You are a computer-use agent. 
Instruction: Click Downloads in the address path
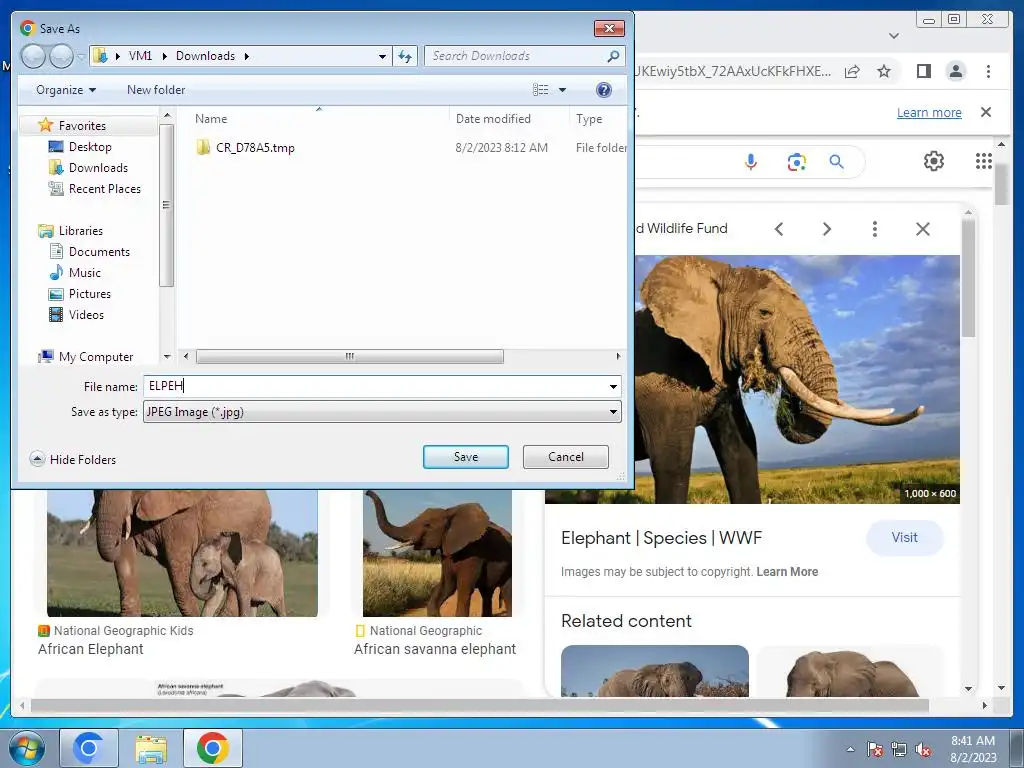click(x=206, y=56)
